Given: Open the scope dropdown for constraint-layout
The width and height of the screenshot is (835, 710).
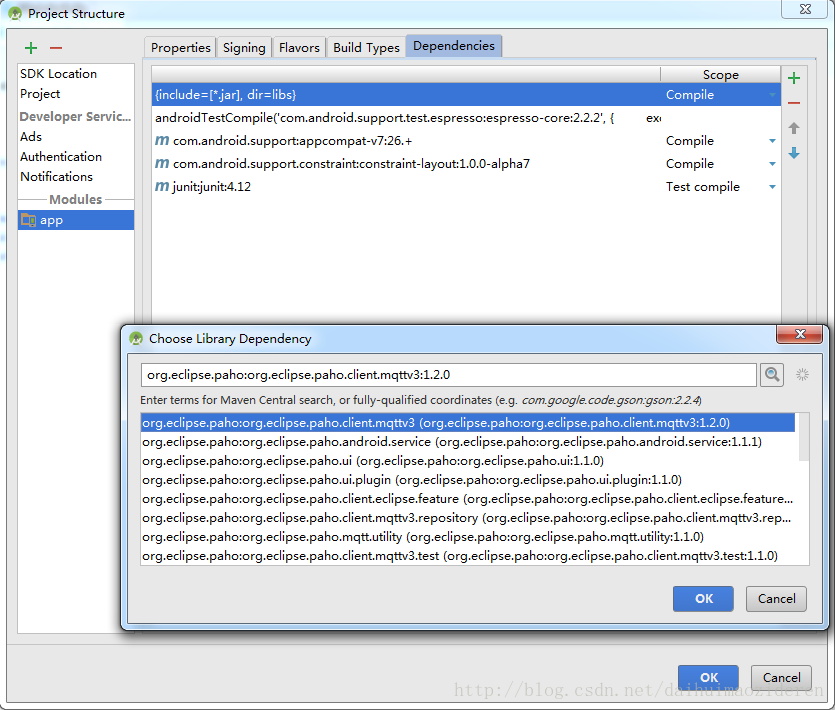Looking at the screenshot, I should [772, 164].
